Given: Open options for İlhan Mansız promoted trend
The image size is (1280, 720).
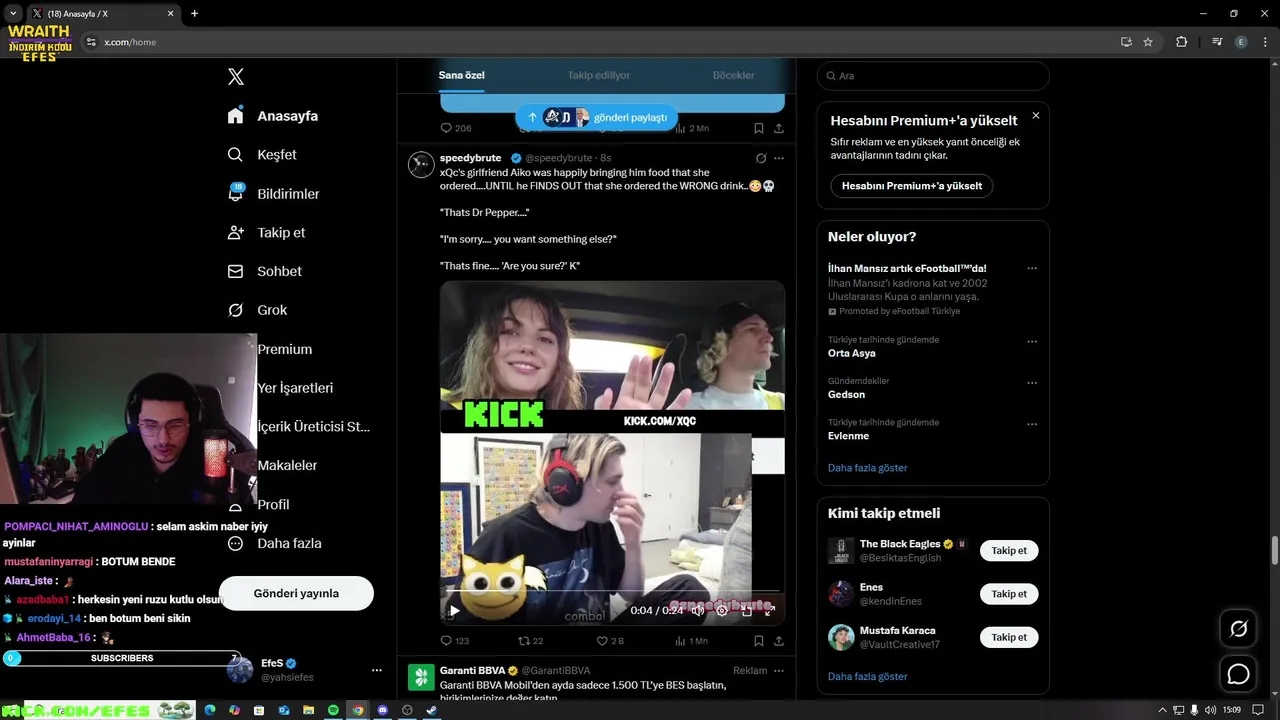Looking at the screenshot, I should 1032,268.
